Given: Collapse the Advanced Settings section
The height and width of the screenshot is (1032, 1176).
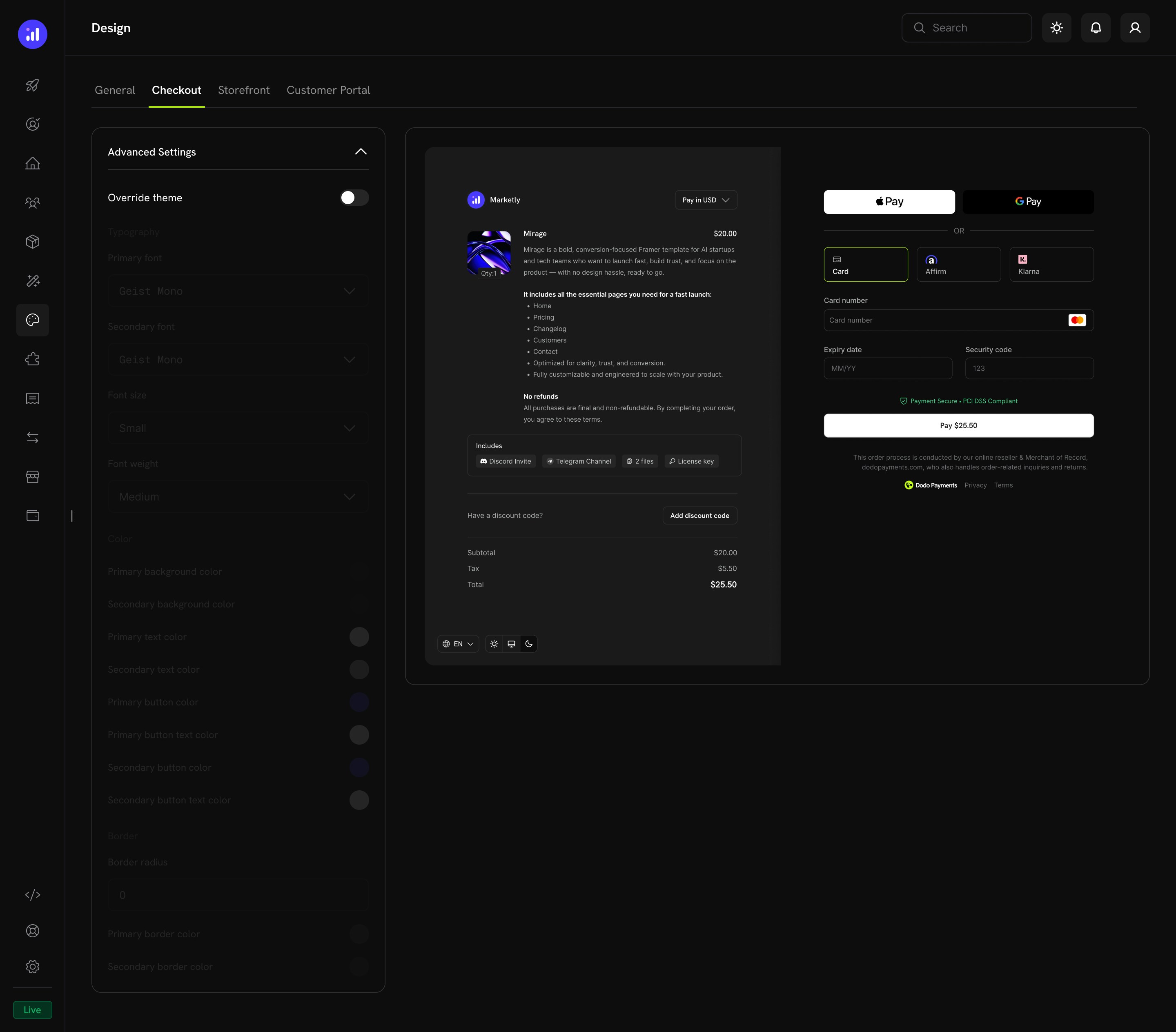Looking at the screenshot, I should coord(361,151).
